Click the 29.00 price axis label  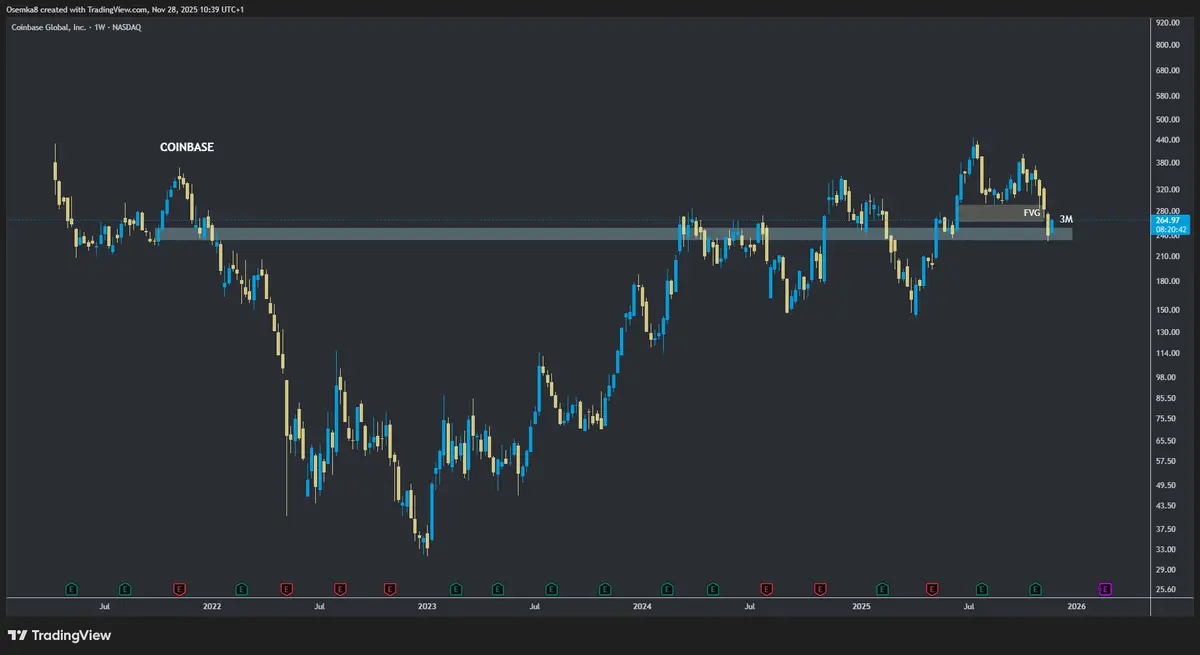[1167, 569]
